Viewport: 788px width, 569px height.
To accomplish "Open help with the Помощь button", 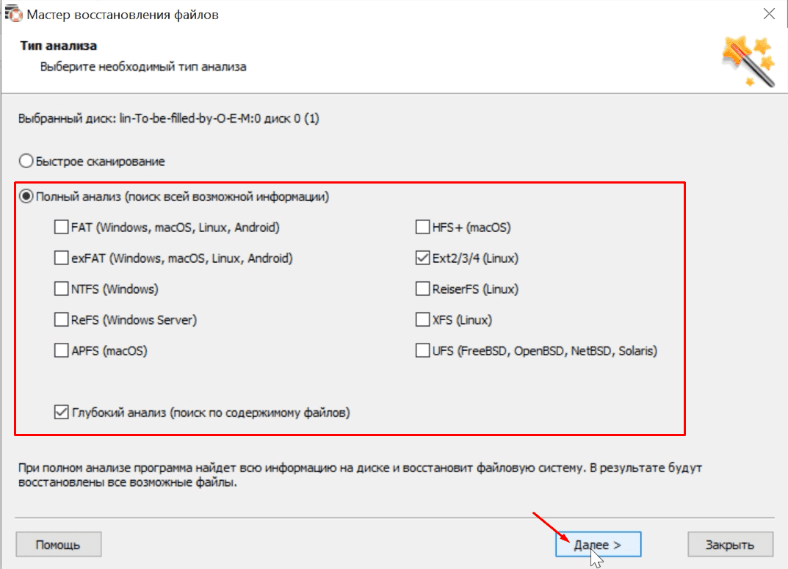I will pyautogui.click(x=59, y=544).
